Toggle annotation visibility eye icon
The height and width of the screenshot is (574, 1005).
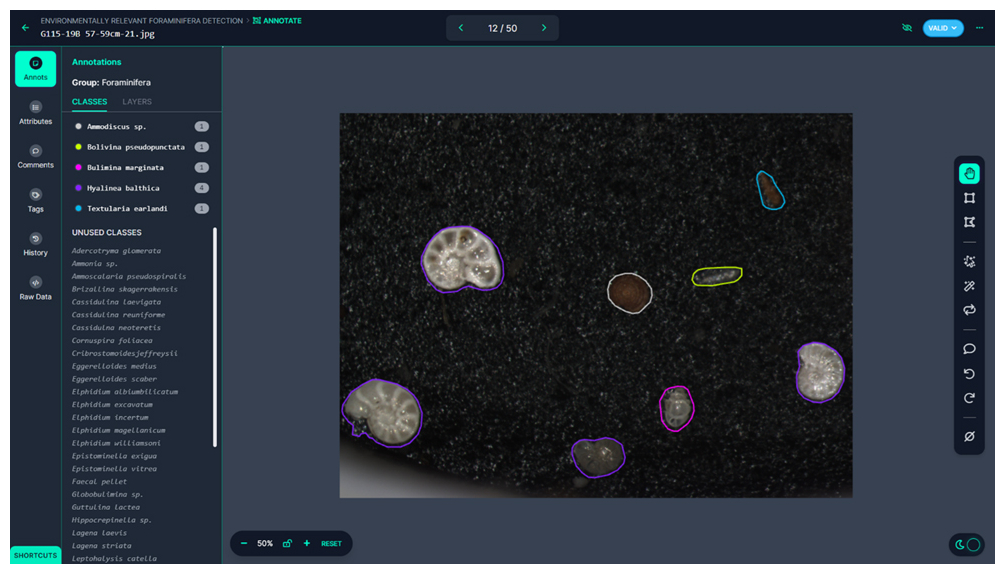(907, 28)
